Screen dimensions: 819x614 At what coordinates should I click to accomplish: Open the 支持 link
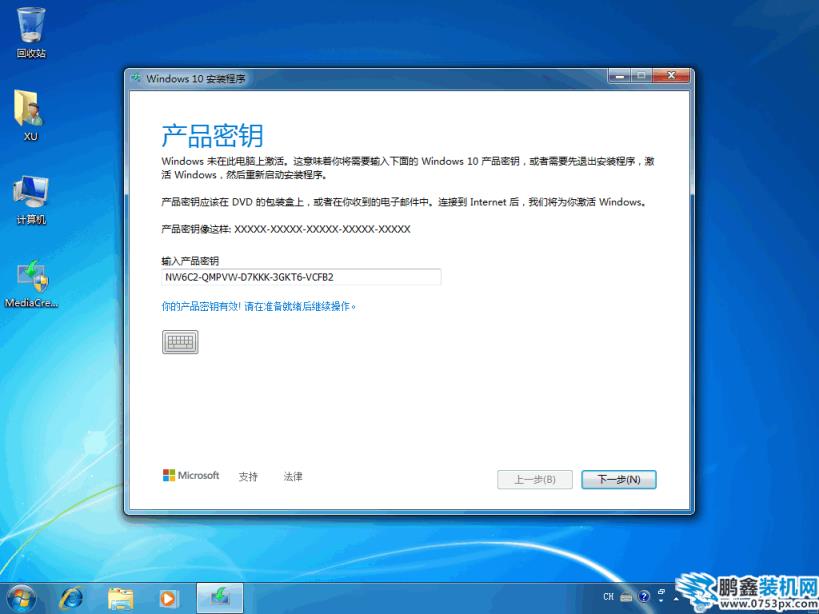pos(248,476)
